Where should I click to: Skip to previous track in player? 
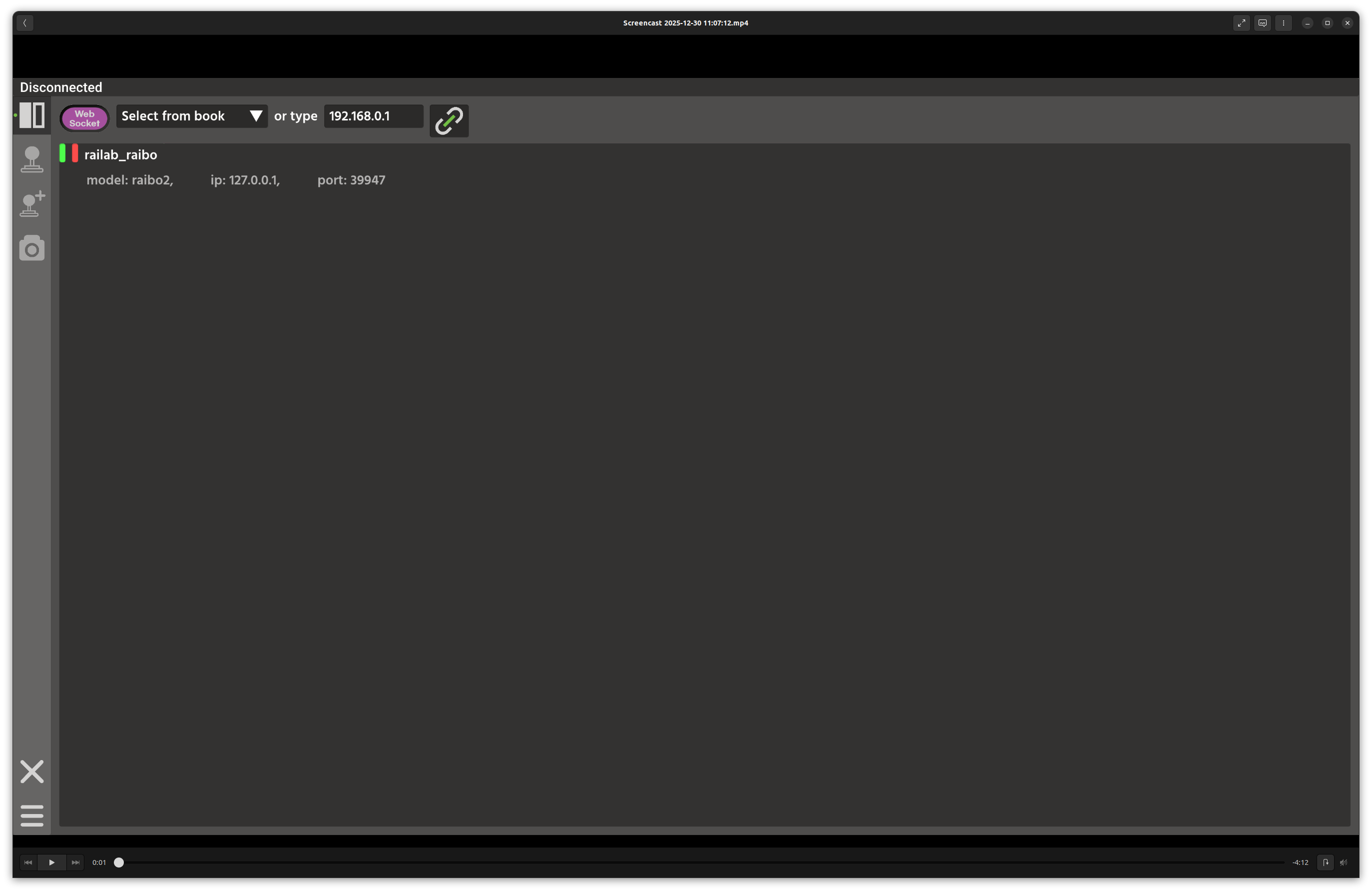(x=27, y=862)
